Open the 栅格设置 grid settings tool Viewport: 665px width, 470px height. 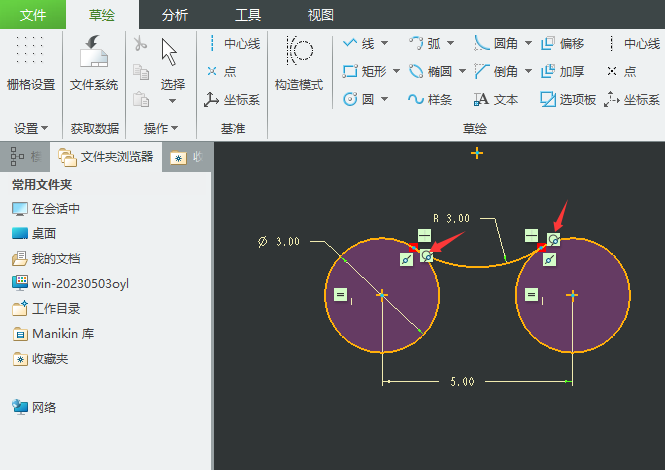coord(31,64)
